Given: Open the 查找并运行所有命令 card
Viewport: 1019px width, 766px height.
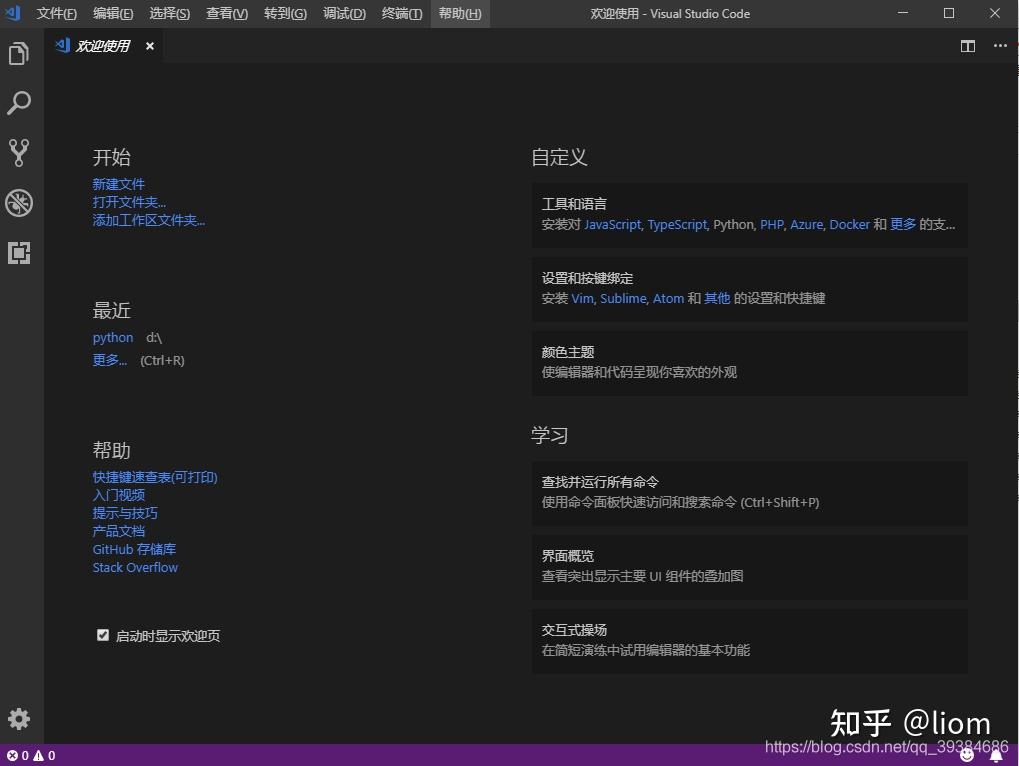Looking at the screenshot, I should click(x=749, y=492).
